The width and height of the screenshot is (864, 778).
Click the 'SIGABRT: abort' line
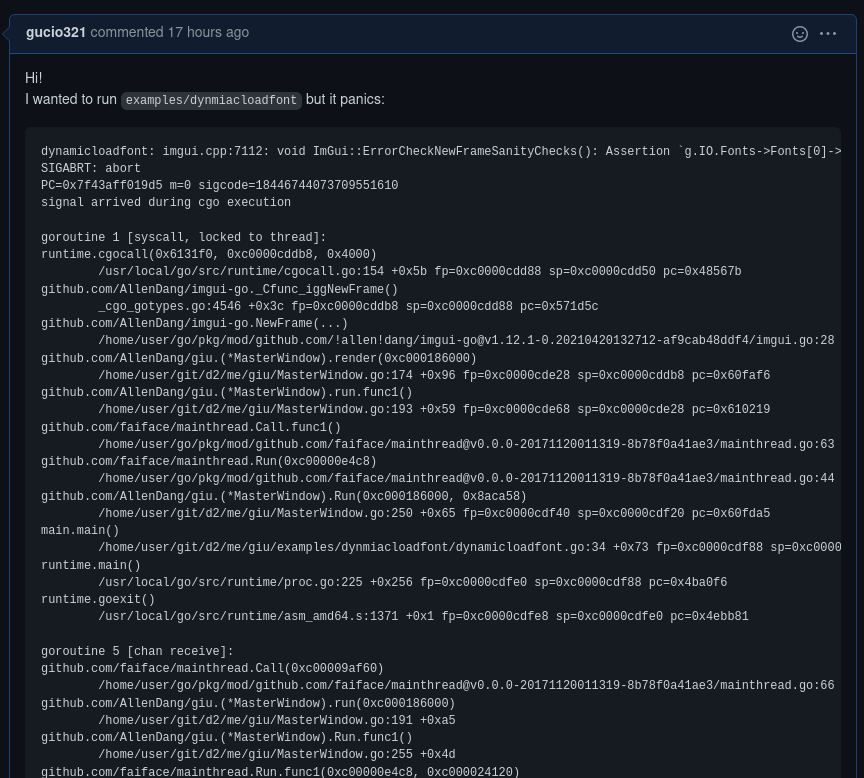tap(90, 168)
